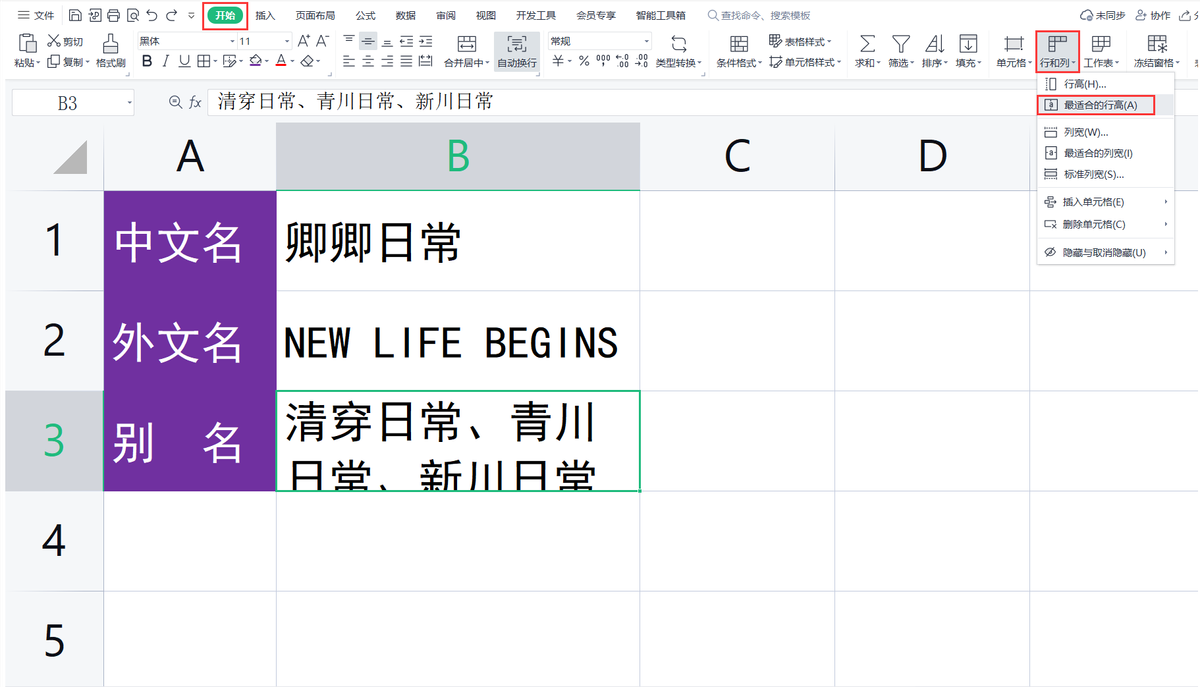
Task: Click the fill color bucket swatch
Action: [255, 61]
